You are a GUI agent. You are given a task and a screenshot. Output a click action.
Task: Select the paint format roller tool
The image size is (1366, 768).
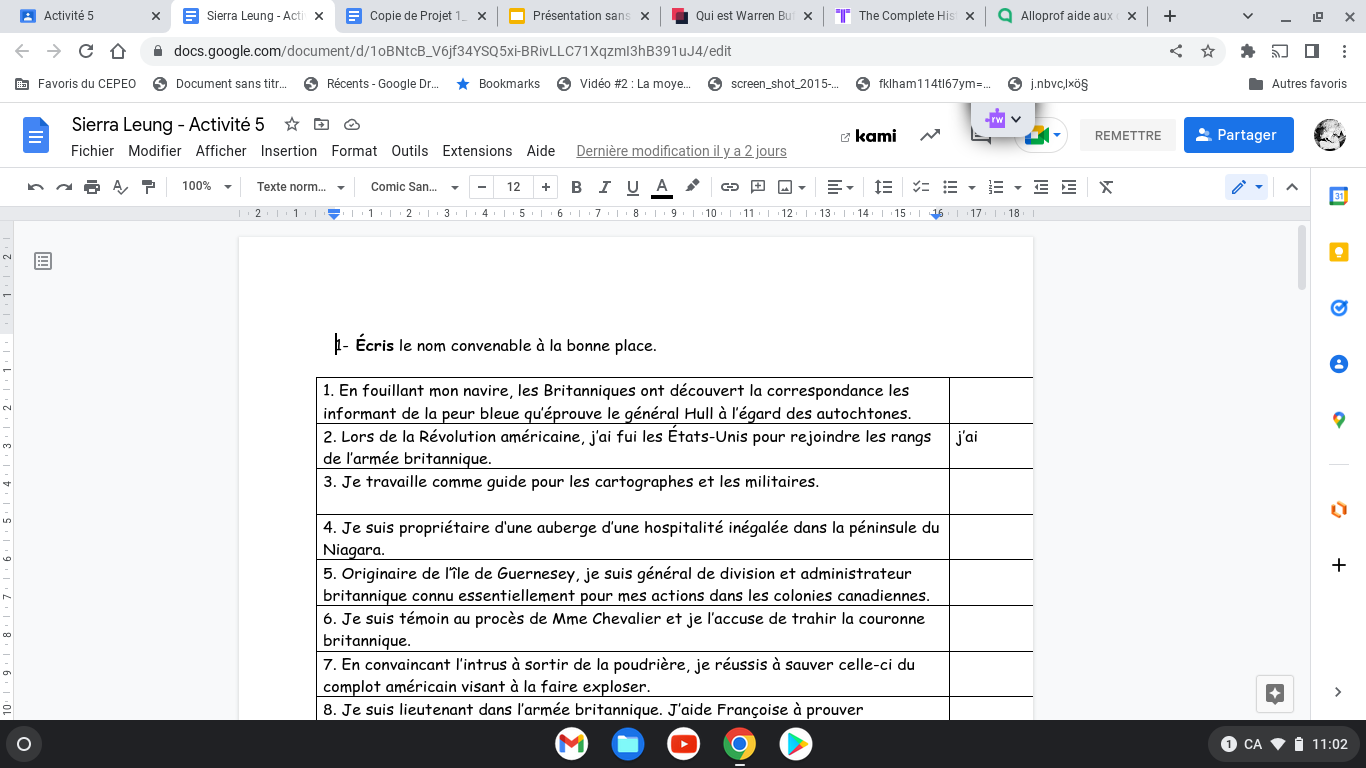pos(149,187)
